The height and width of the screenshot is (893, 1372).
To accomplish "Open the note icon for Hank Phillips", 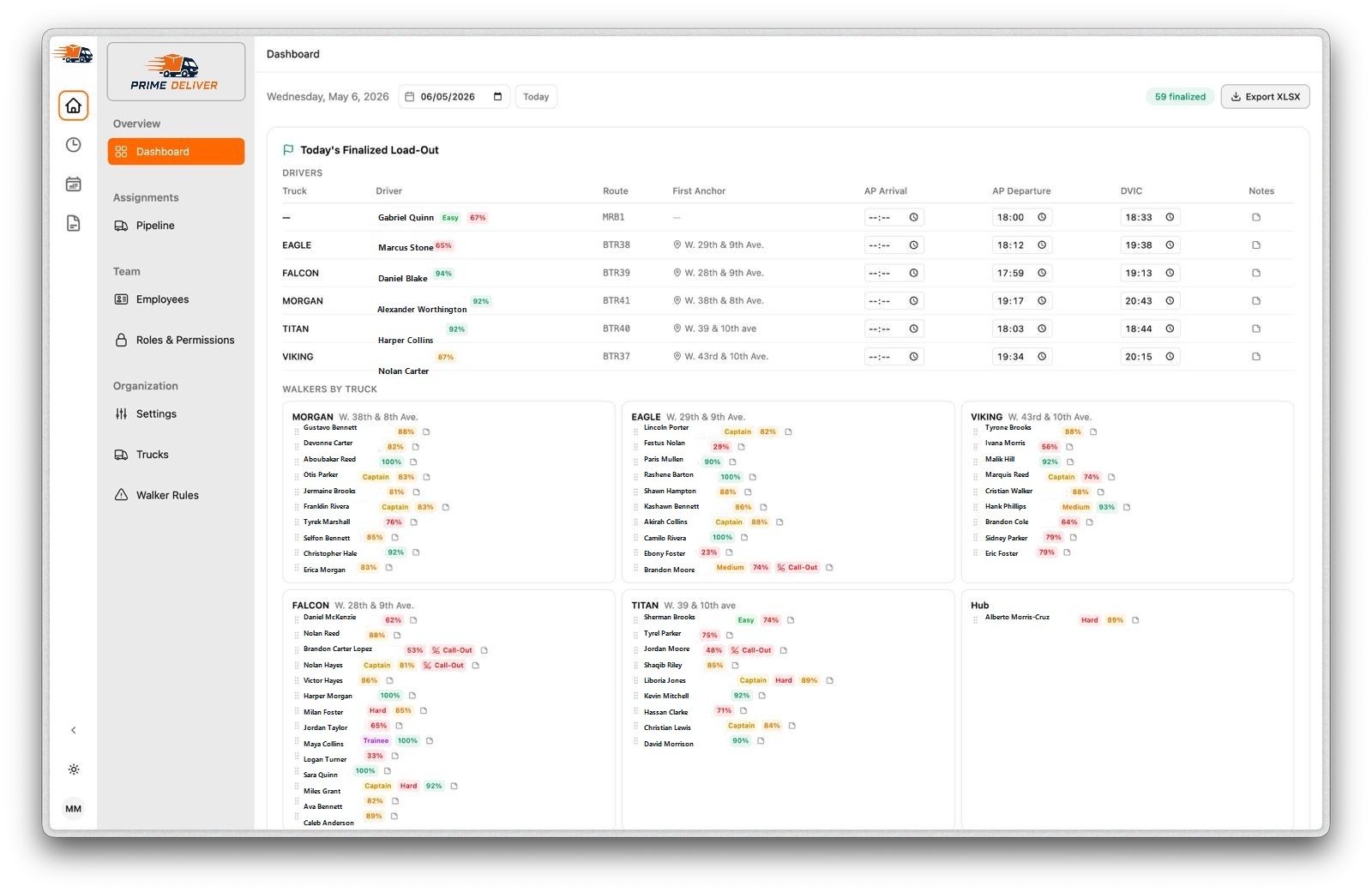I will (x=1127, y=507).
